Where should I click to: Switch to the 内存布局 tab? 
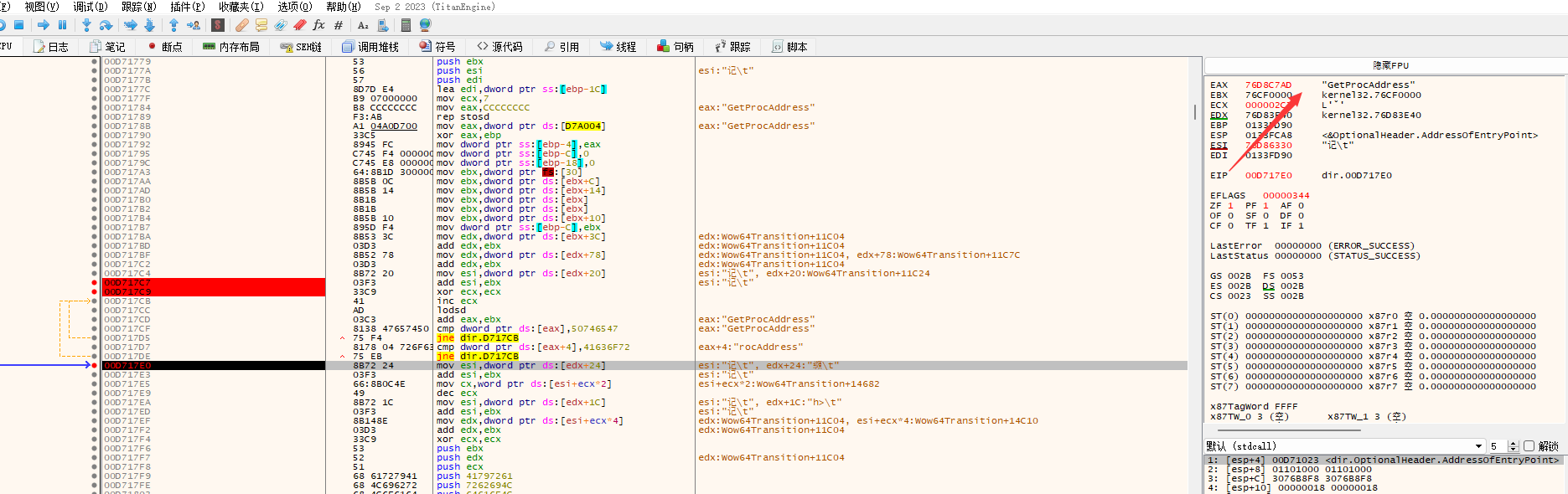pos(231,47)
